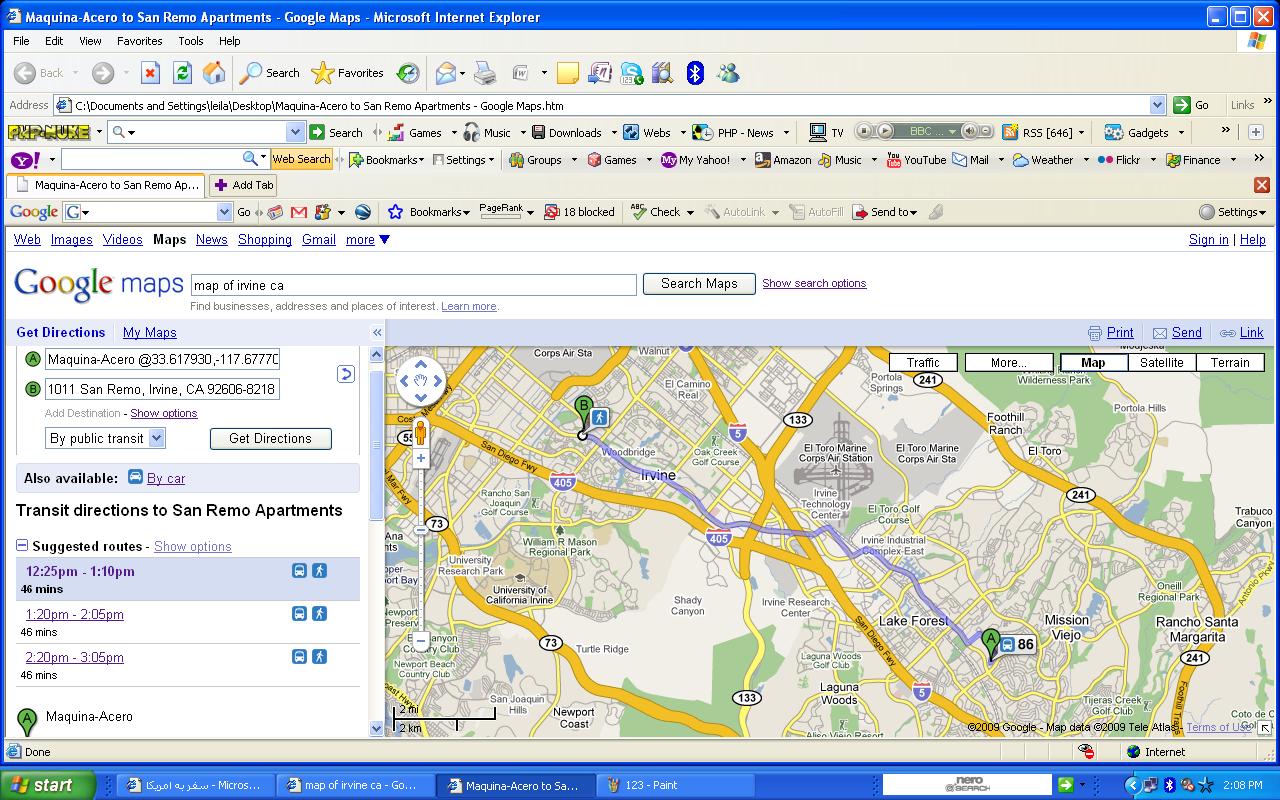The width and height of the screenshot is (1280, 800).
Task: Swap start and end destinations icon
Action: (x=345, y=374)
